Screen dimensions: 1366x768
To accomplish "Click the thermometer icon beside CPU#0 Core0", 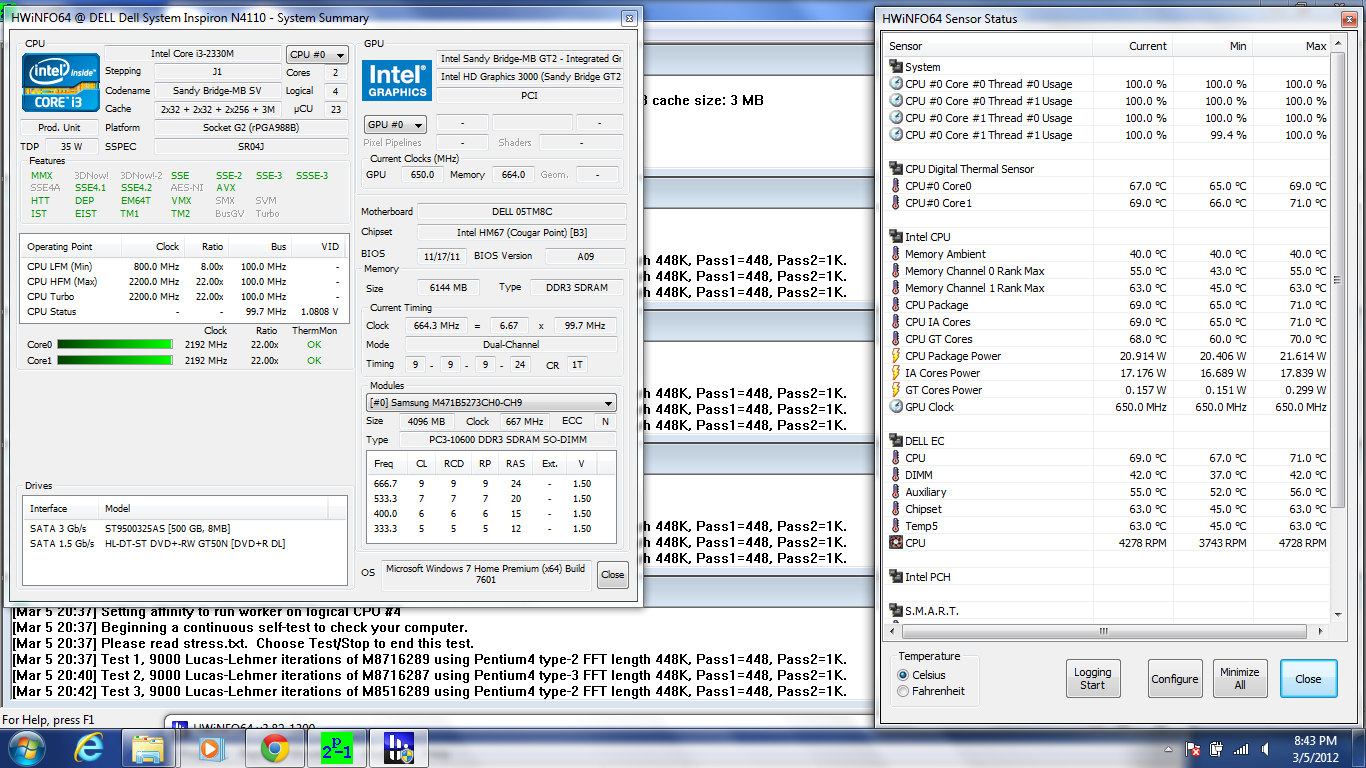I will pos(896,186).
